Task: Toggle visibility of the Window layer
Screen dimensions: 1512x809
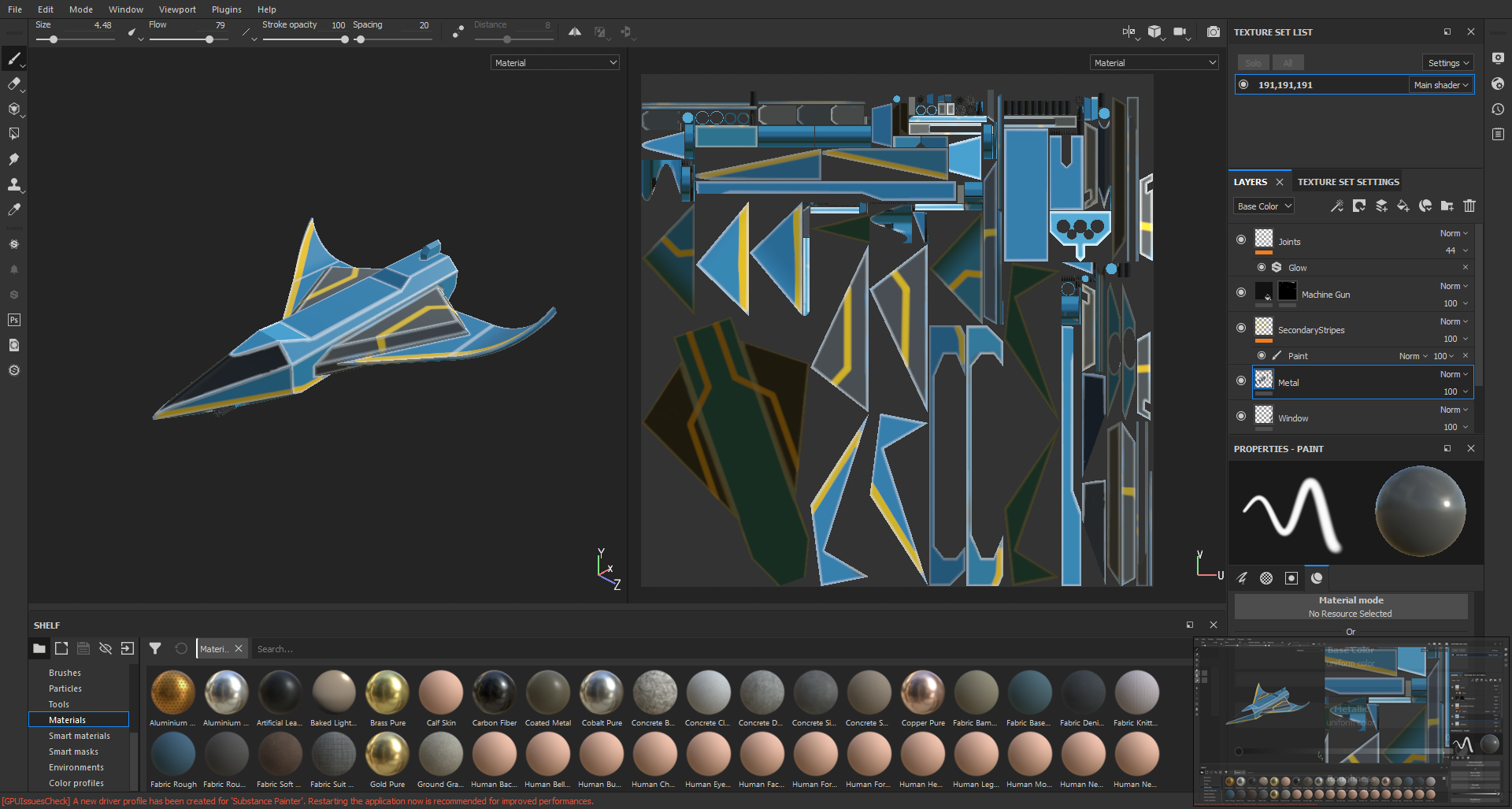Action: 1241,416
